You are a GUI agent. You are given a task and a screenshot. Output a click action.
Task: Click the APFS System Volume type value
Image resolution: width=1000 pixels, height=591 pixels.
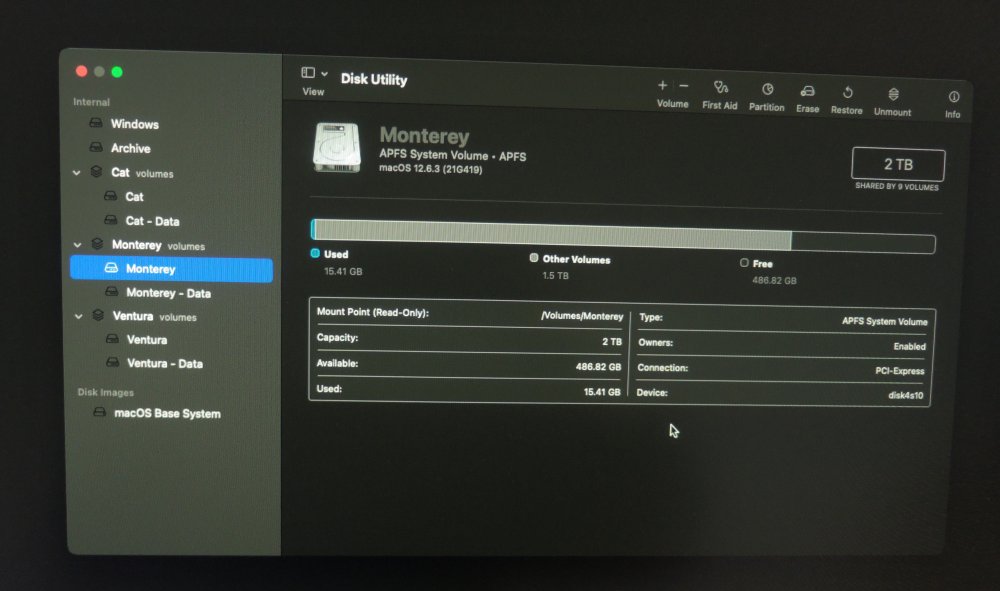click(x=885, y=321)
